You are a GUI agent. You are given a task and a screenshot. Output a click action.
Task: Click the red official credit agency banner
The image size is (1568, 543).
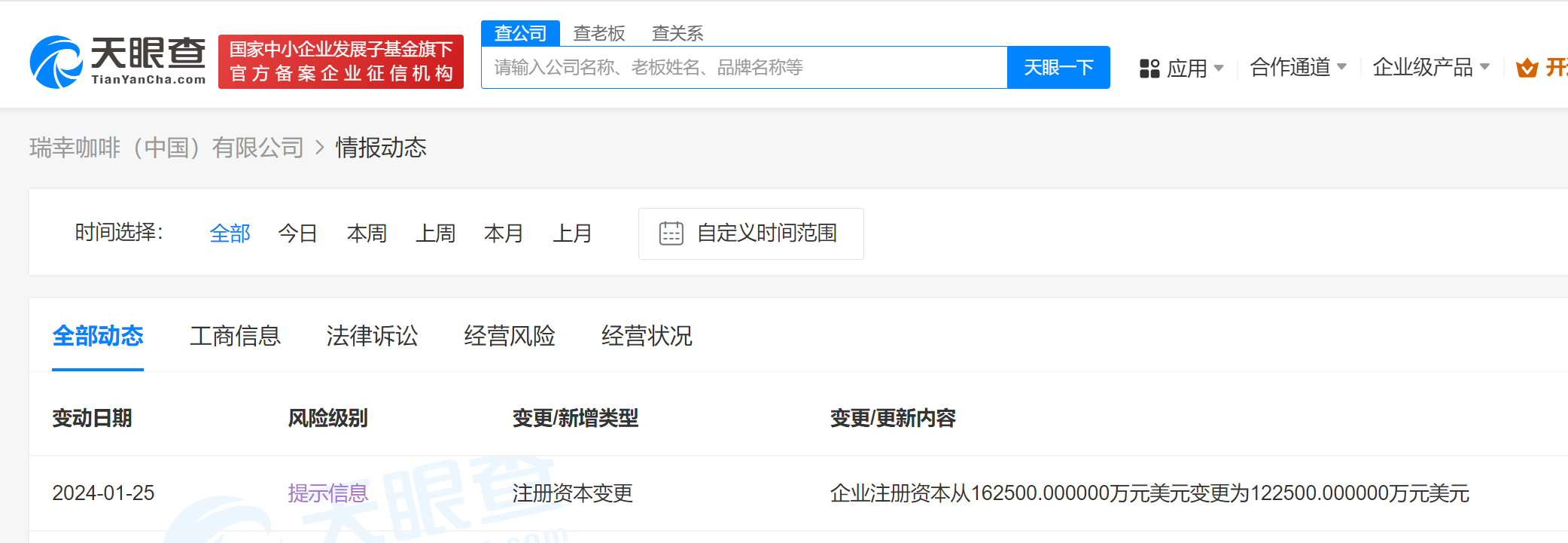341,62
